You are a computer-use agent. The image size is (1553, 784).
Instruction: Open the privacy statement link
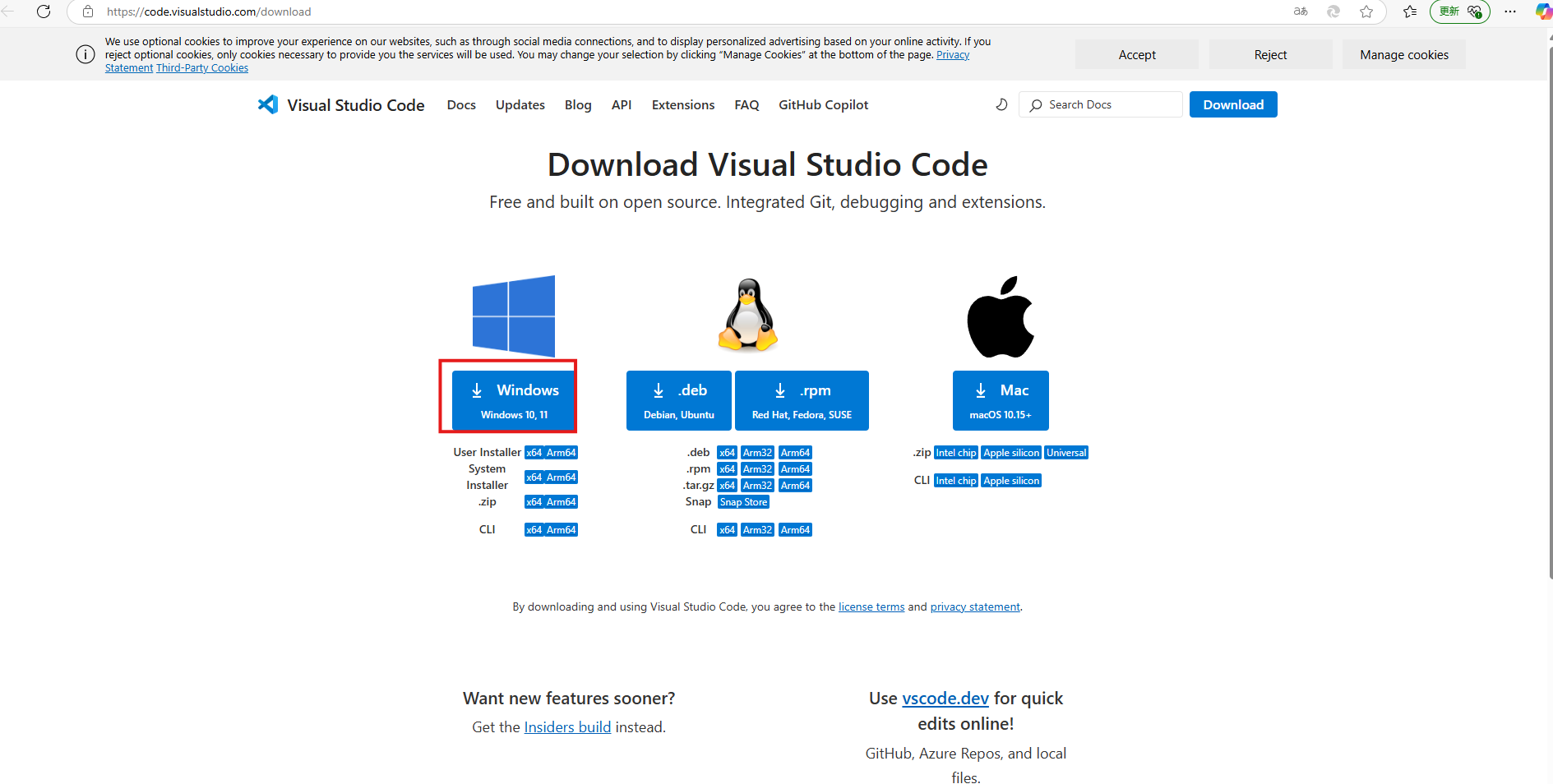click(x=975, y=606)
